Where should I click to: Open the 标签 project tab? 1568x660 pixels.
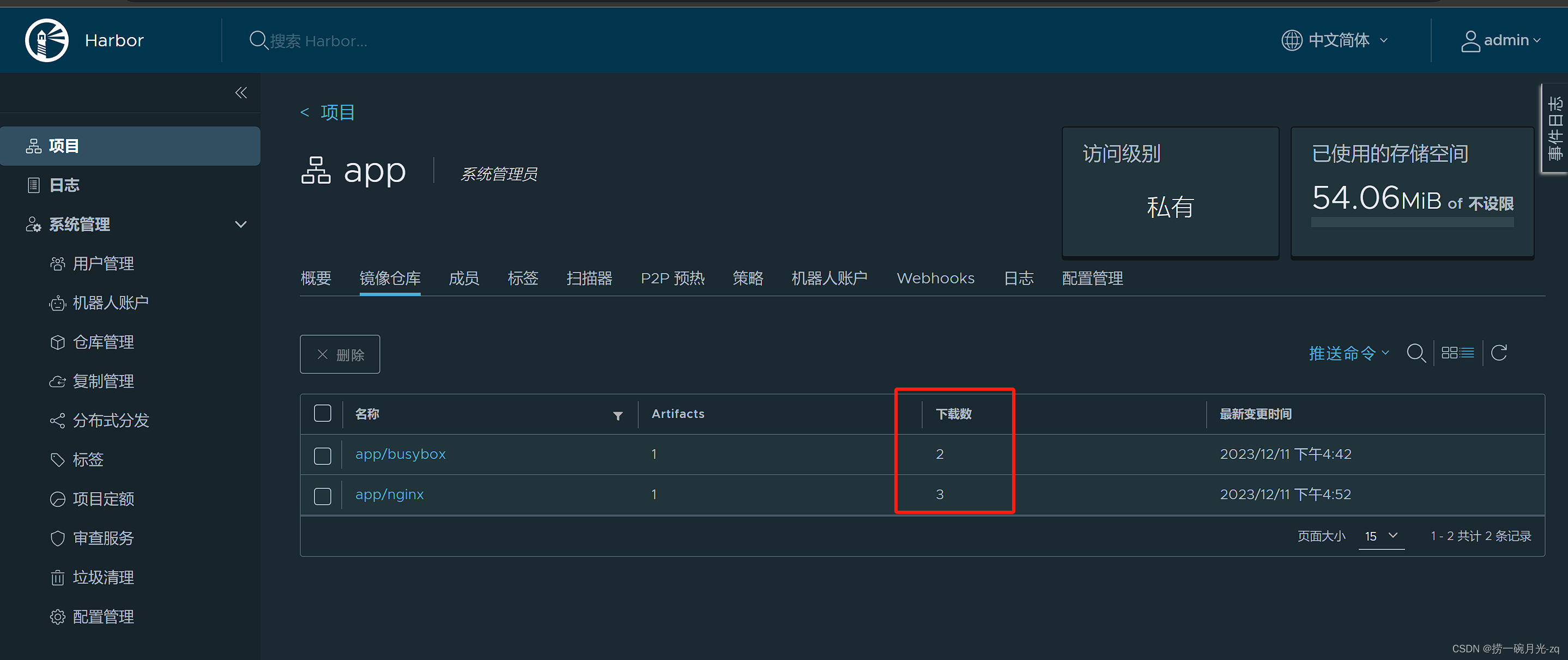(523, 279)
